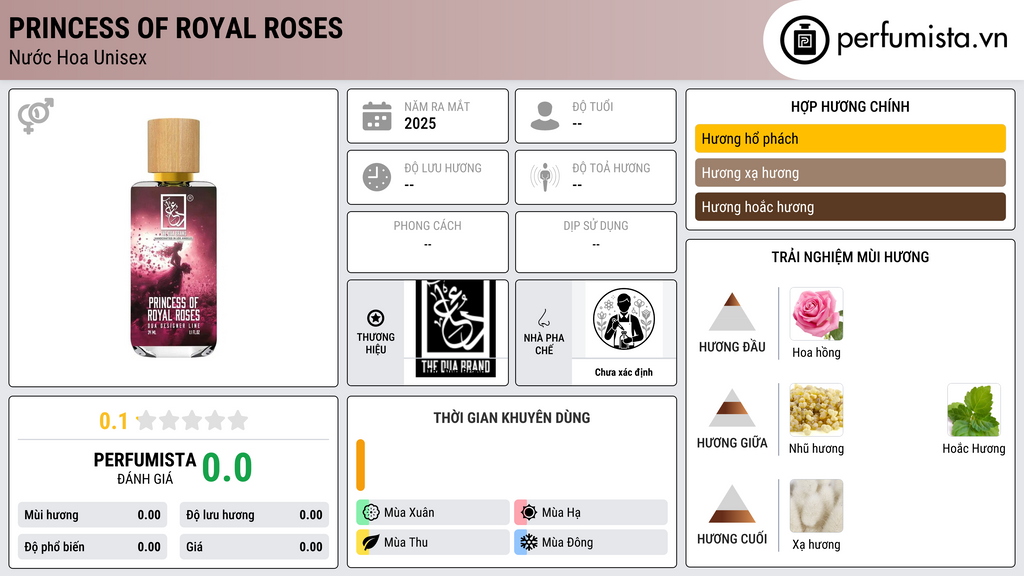Viewport: 1024px width, 576px height.
Task: Click the Mùi hương 0.00 score row
Action: [x=92, y=515]
